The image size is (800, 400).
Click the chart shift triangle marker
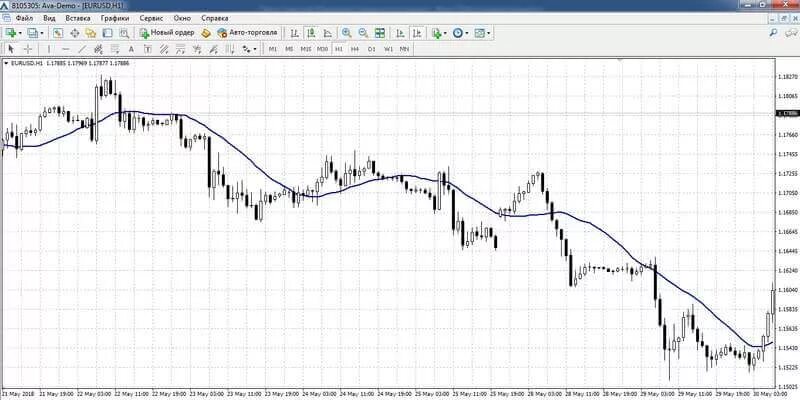620,60
